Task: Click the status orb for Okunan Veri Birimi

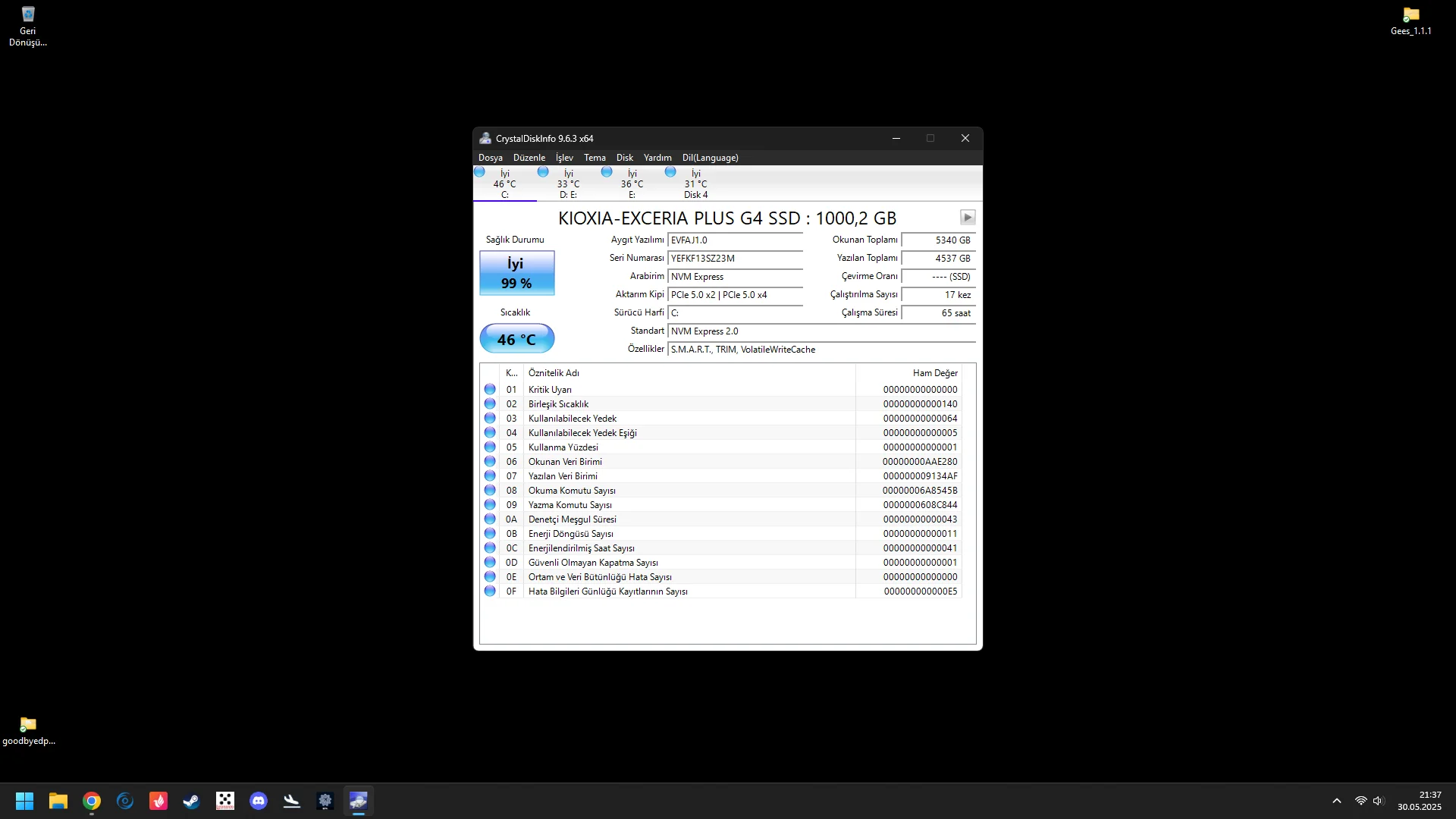Action: [x=490, y=462]
